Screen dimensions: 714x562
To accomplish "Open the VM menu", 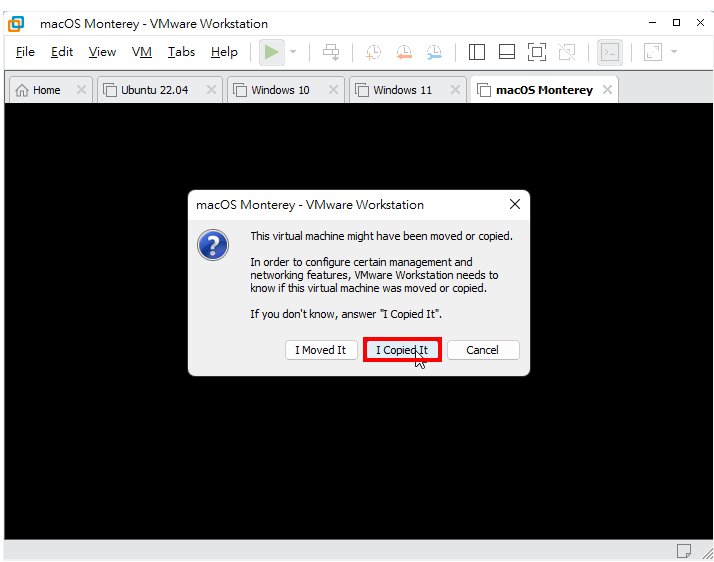I will (x=142, y=52).
